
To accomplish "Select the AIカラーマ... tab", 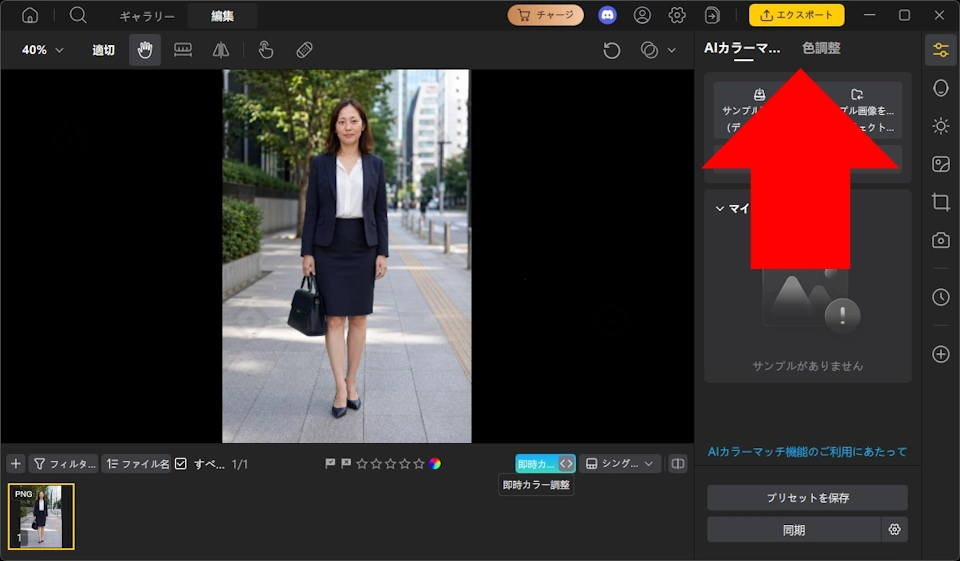I will 742,48.
